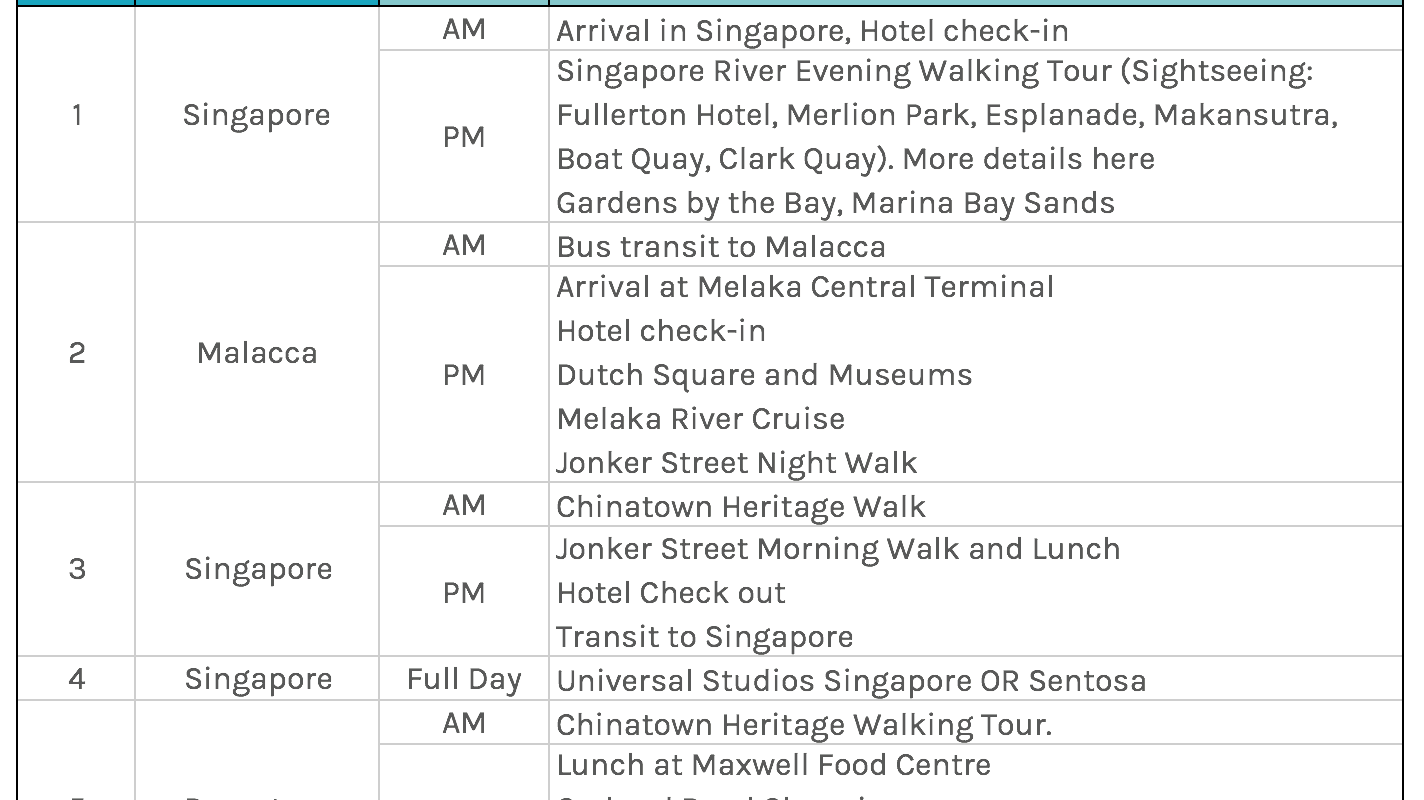The width and height of the screenshot is (1424, 800).
Task: Click the "Chinatown Heritage Walk" cell
Action: point(740,507)
